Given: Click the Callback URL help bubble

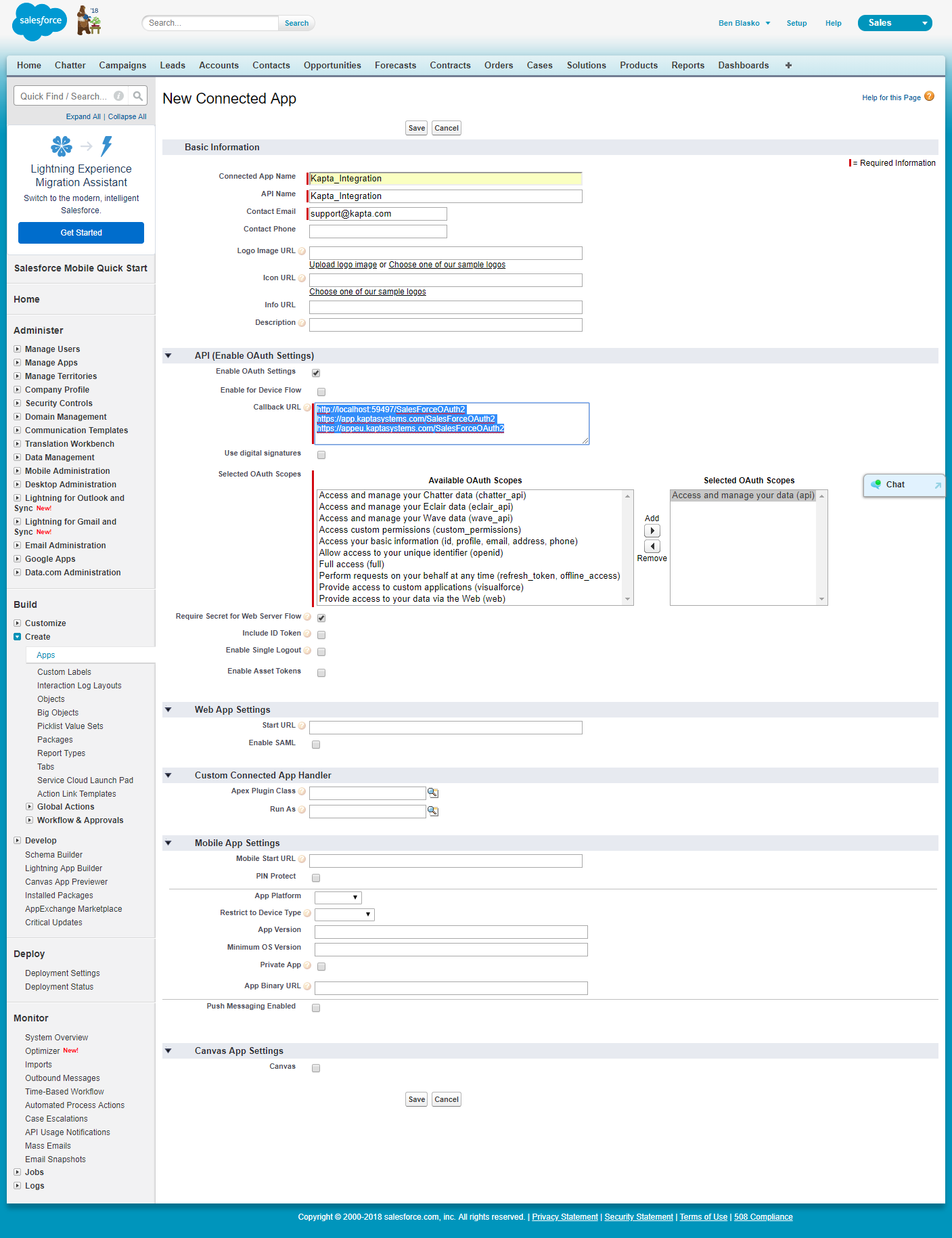Looking at the screenshot, I should tap(307, 408).
